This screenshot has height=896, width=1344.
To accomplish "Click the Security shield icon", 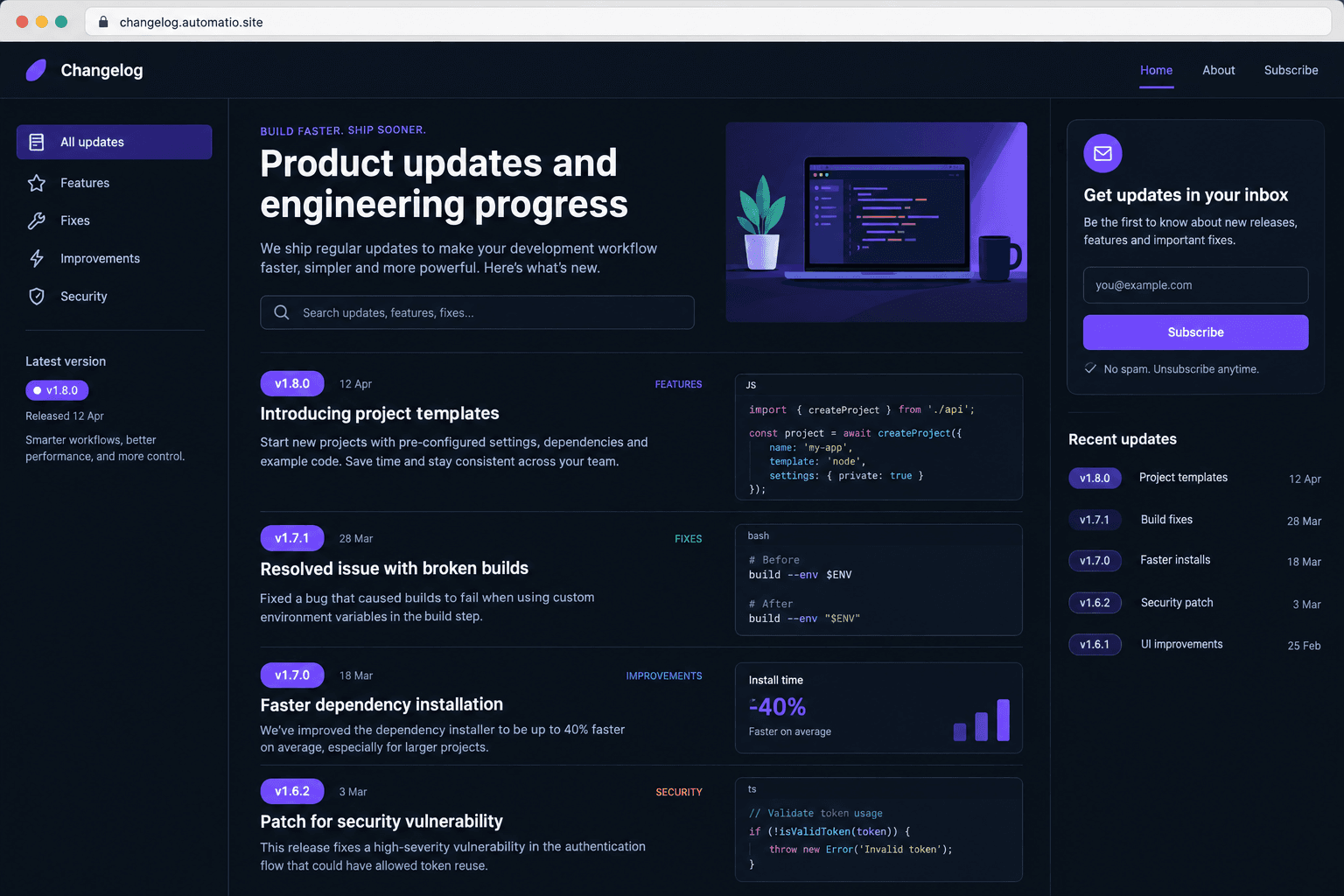I will pyautogui.click(x=37, y=297).
